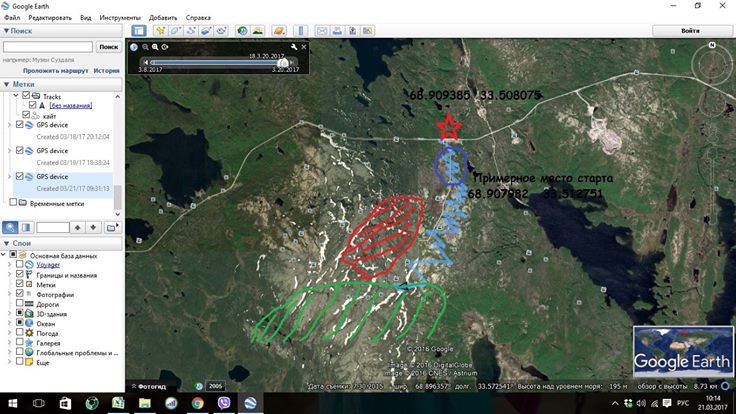
Task: Open the historical imagery clock icon
Action: tap(242, 31)
